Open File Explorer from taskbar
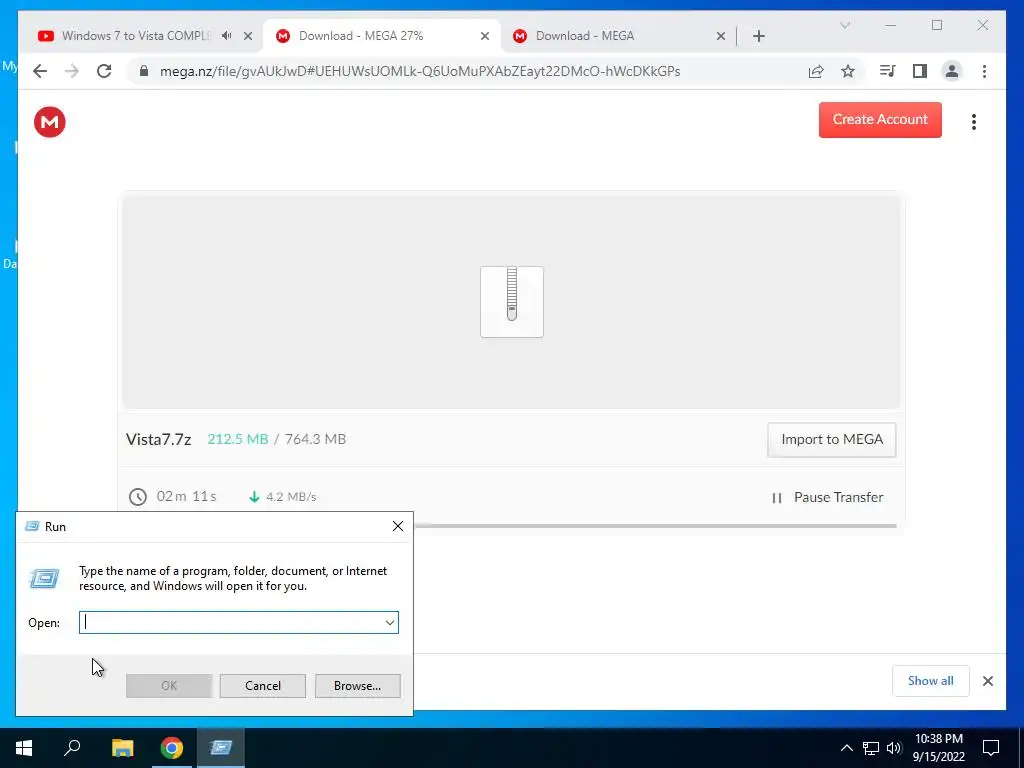This screenshot has width=1024, height=768. pos(122,748)
